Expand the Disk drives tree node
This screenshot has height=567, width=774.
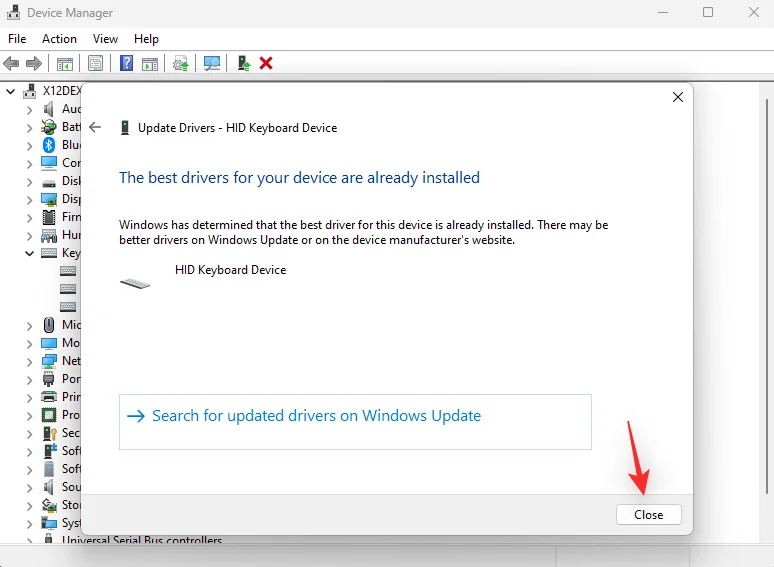[29, 182]
